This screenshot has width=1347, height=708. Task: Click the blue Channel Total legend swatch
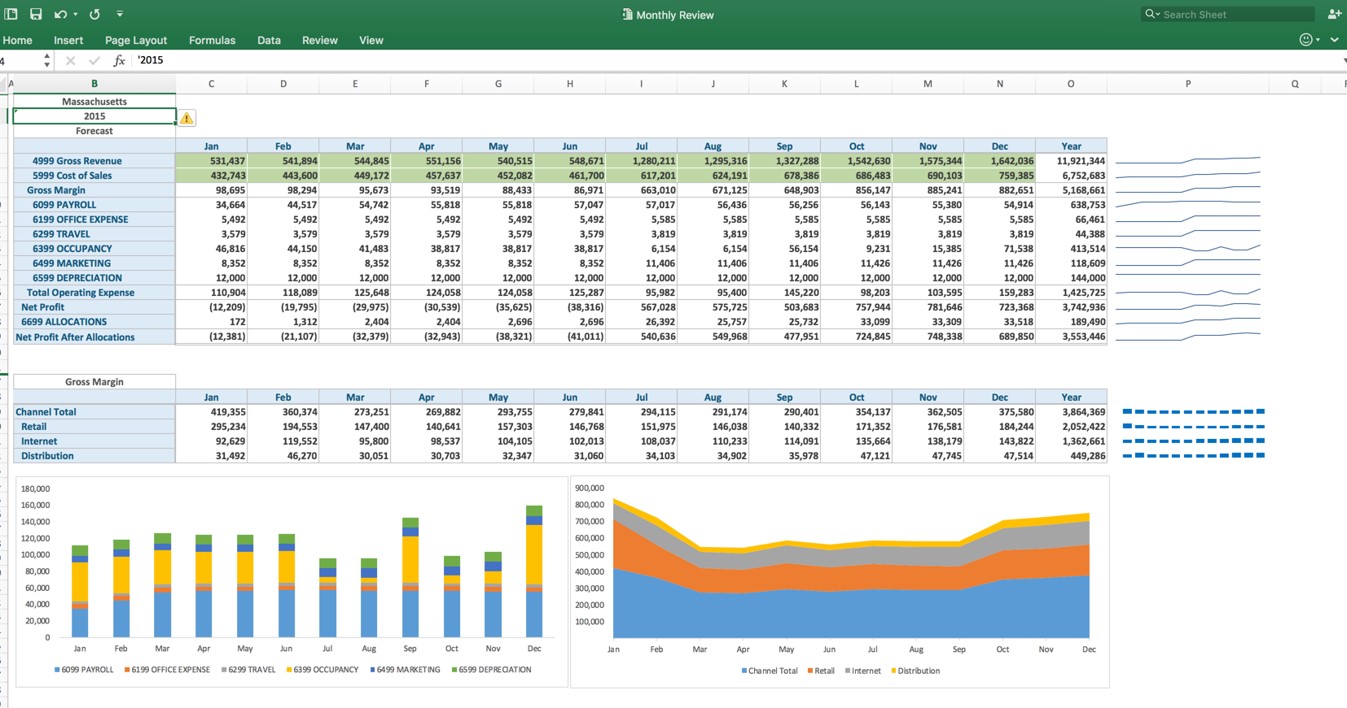click(744, 670)
